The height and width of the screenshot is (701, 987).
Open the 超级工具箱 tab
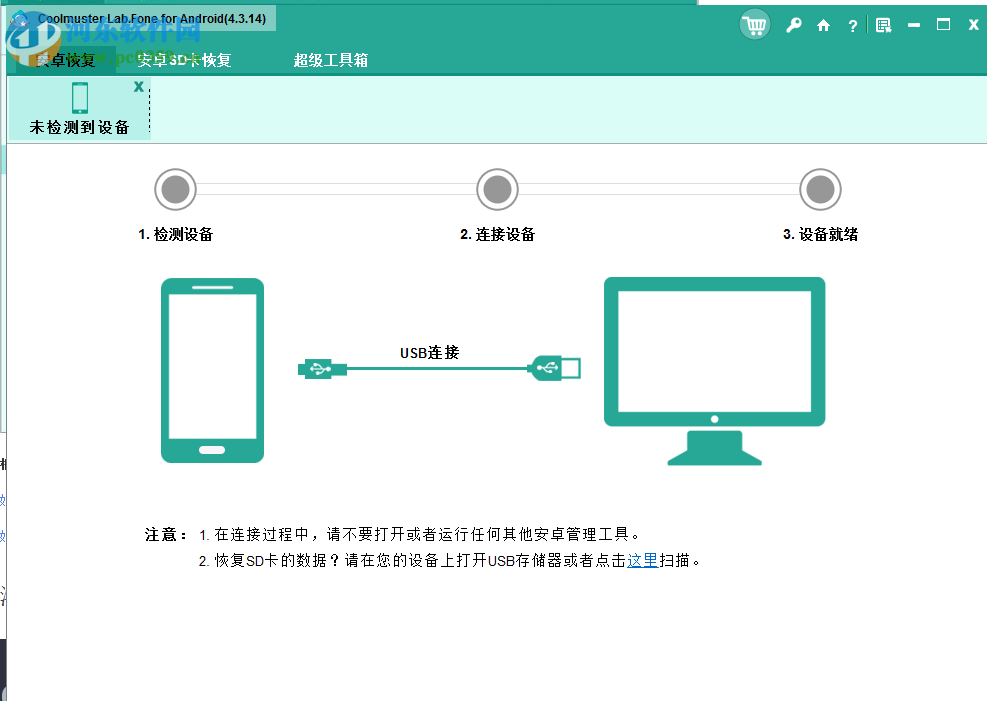[x=330, y=60]
